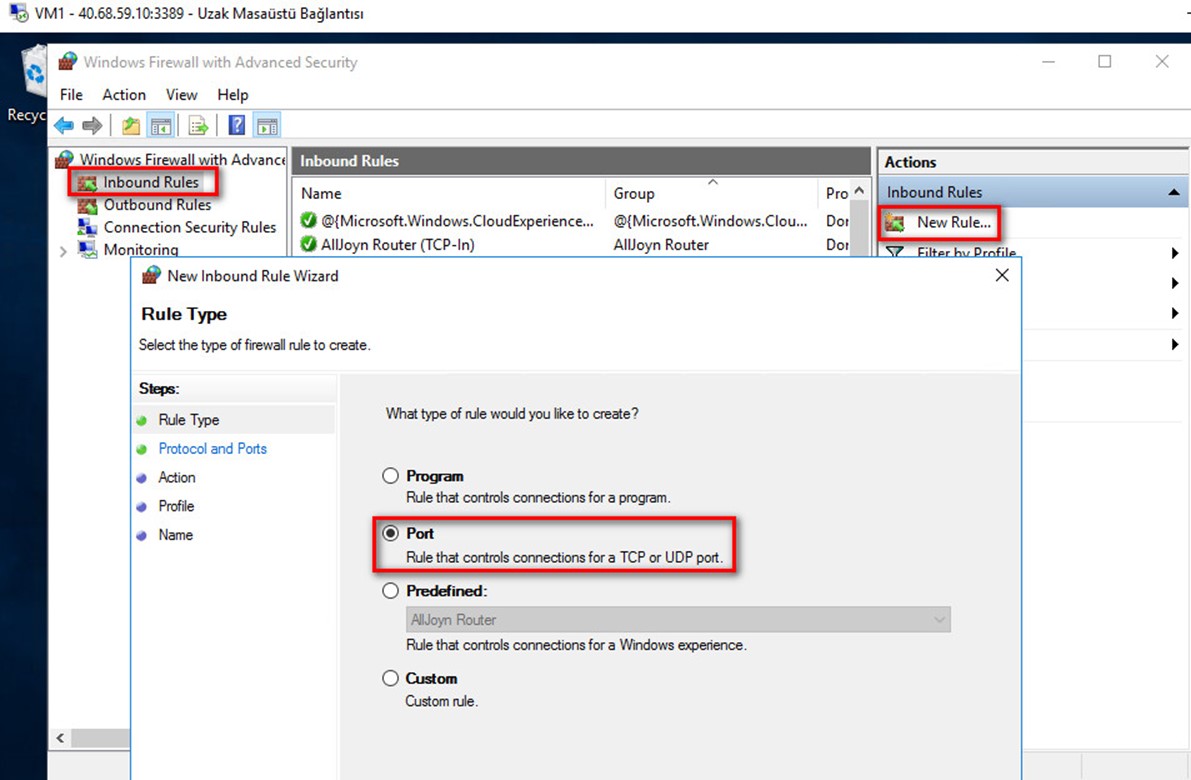Viewport: 1191px width, 780px height.
Task: Click the Profile step in wizard
Action: 176,506
